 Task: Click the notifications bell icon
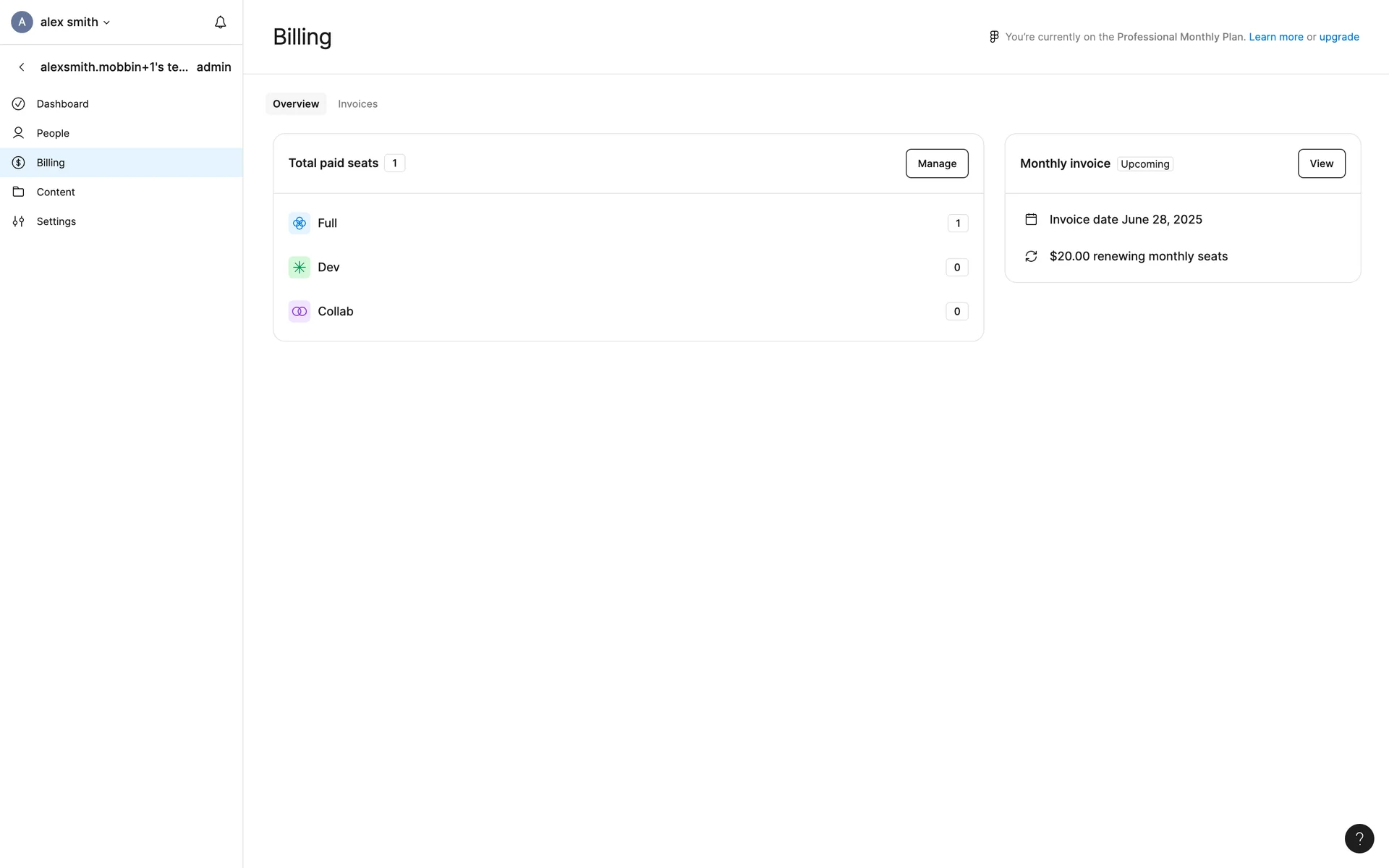click(x=221, y=22)
